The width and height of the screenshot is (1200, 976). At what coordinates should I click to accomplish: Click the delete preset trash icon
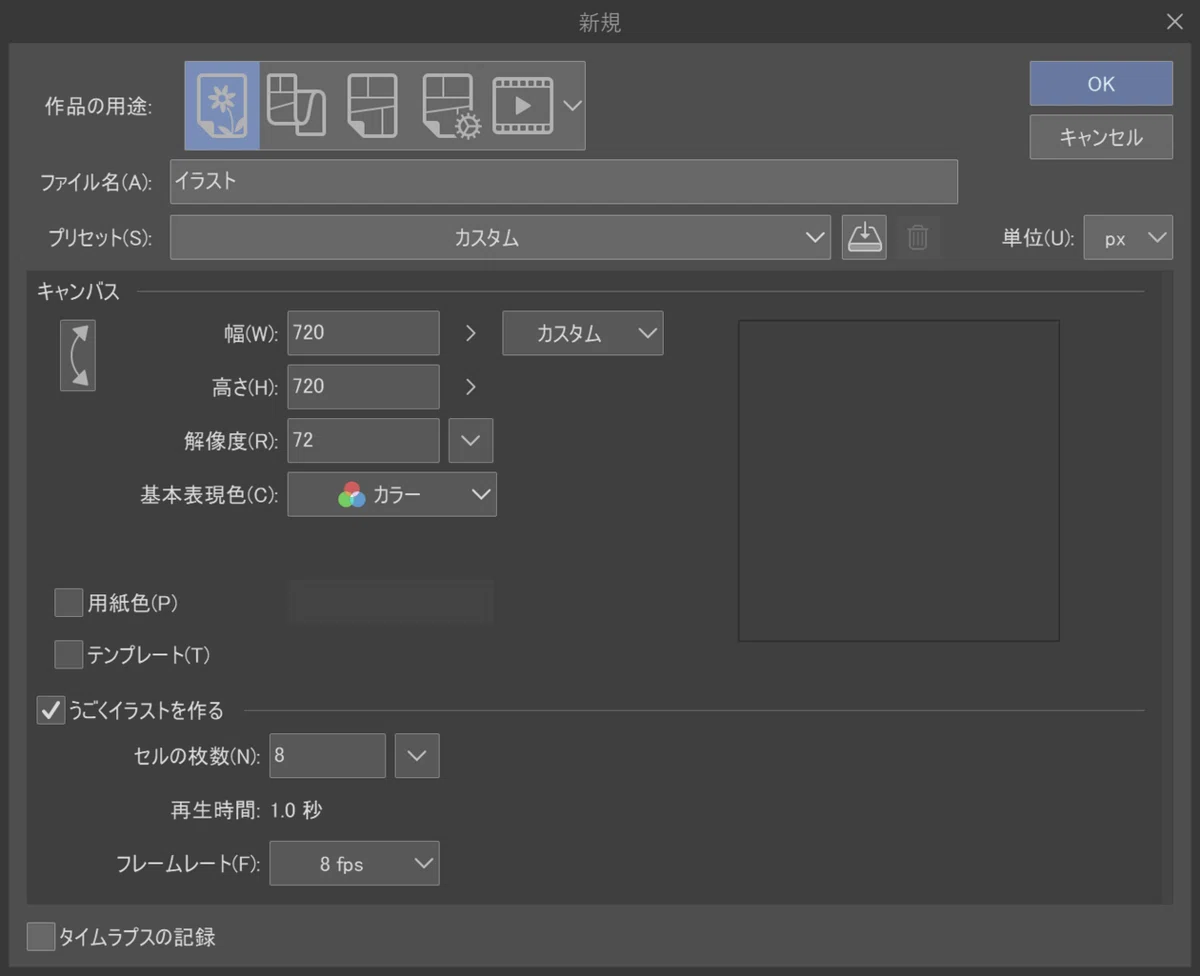coord(918,238)
